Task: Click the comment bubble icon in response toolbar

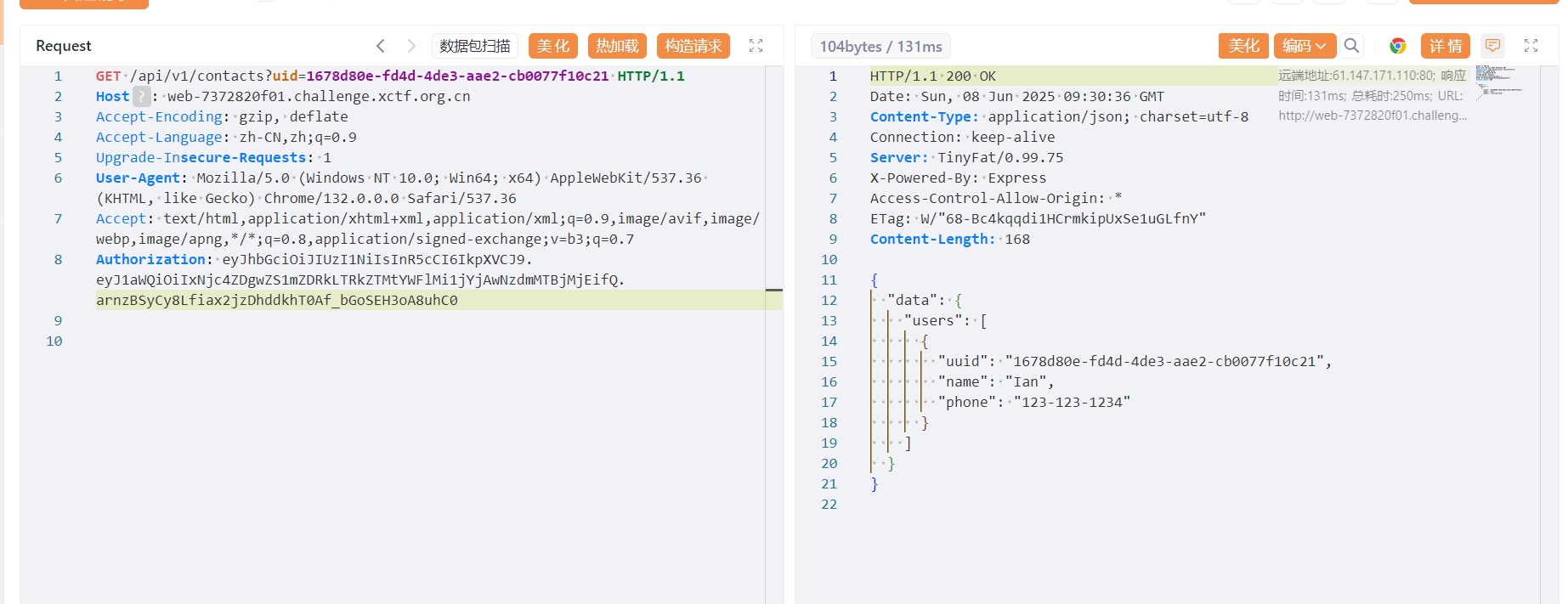Action: (1492, 46)
